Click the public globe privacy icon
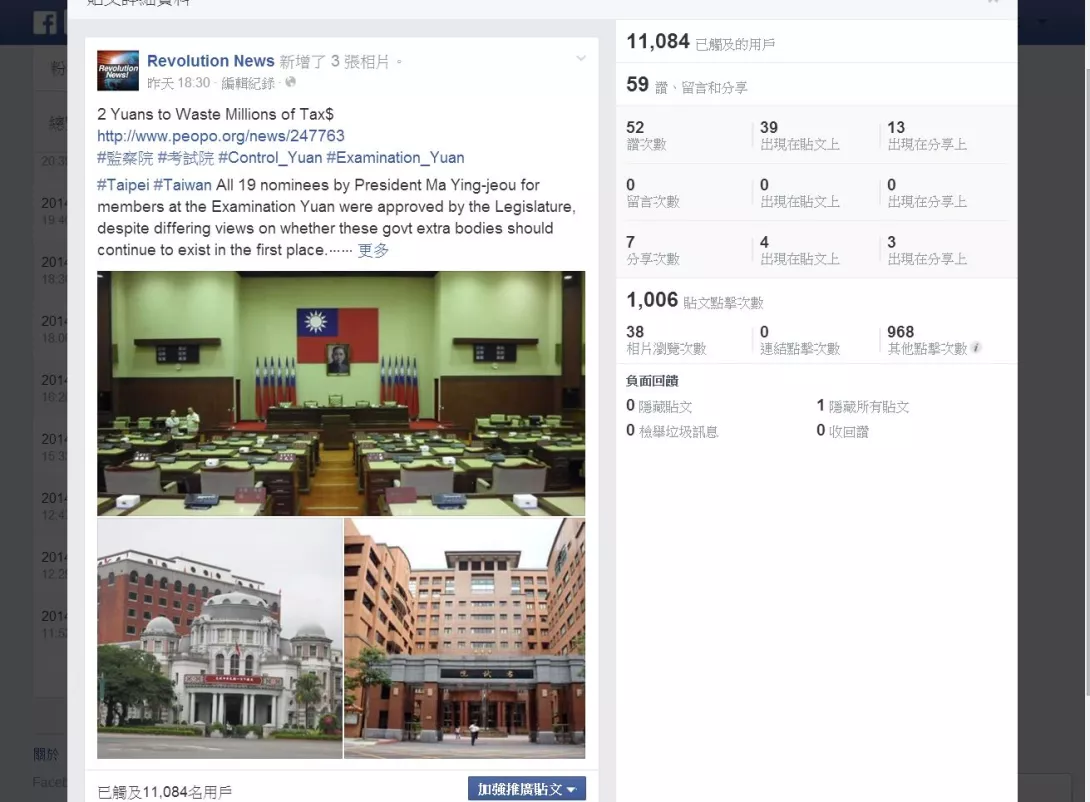The width and height of the screenshot is (1090, 802). (291, 82)
